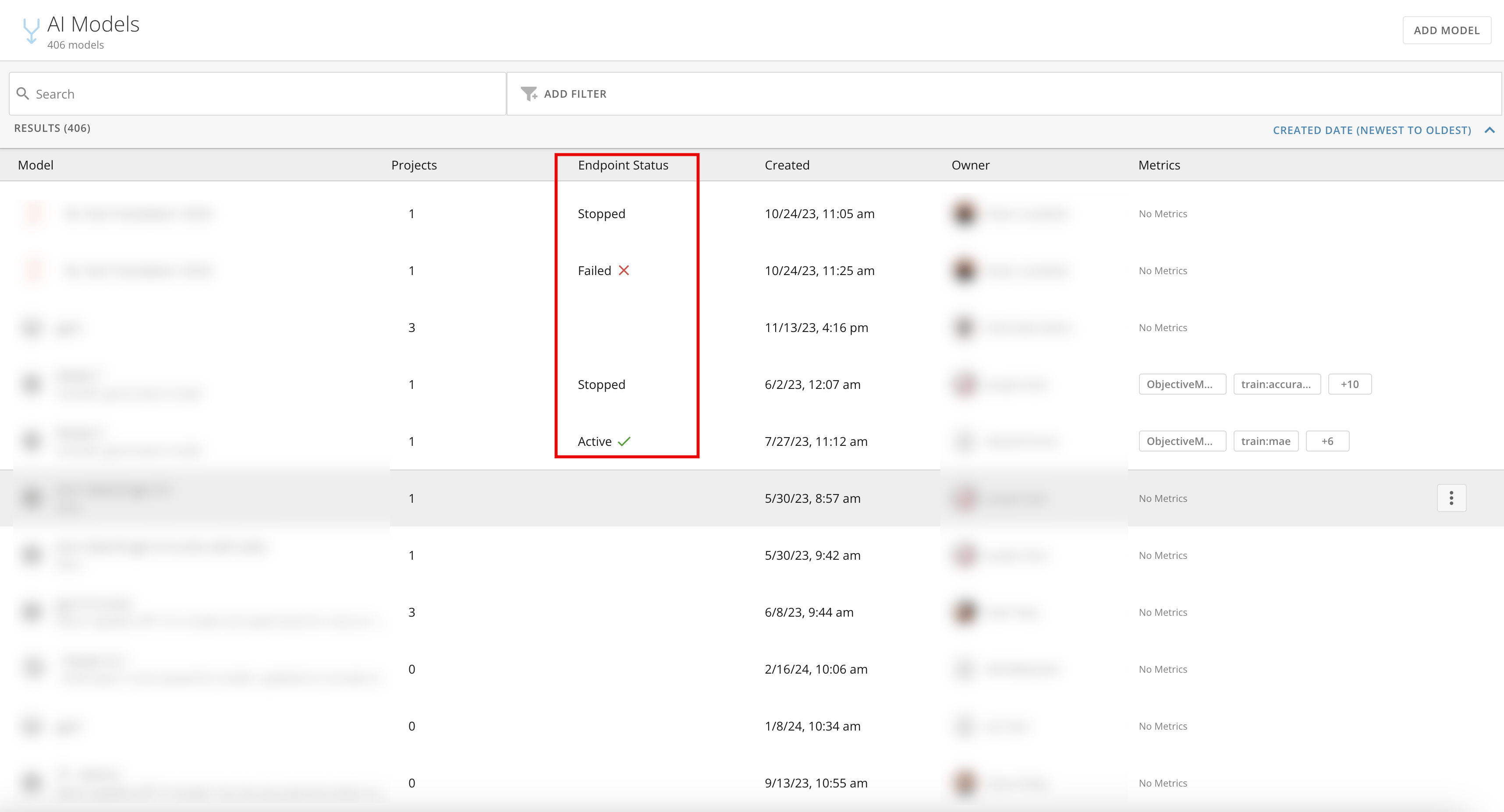This screenshot has height=812, width=1504.
Task: Click the funnel filter icon
Action: [529, 94]
